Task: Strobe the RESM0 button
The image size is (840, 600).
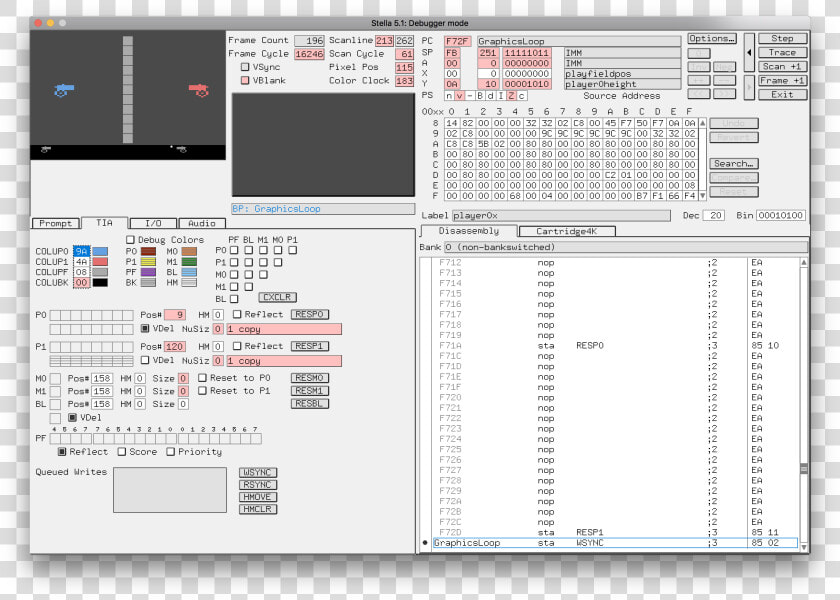Action: [x=310, y=378]
